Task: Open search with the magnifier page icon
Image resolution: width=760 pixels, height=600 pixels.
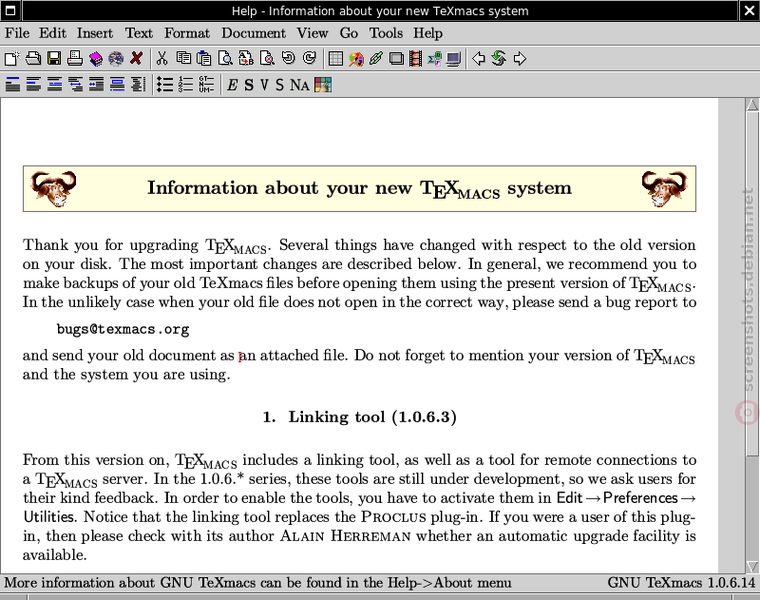Action: tap(225, 59)
